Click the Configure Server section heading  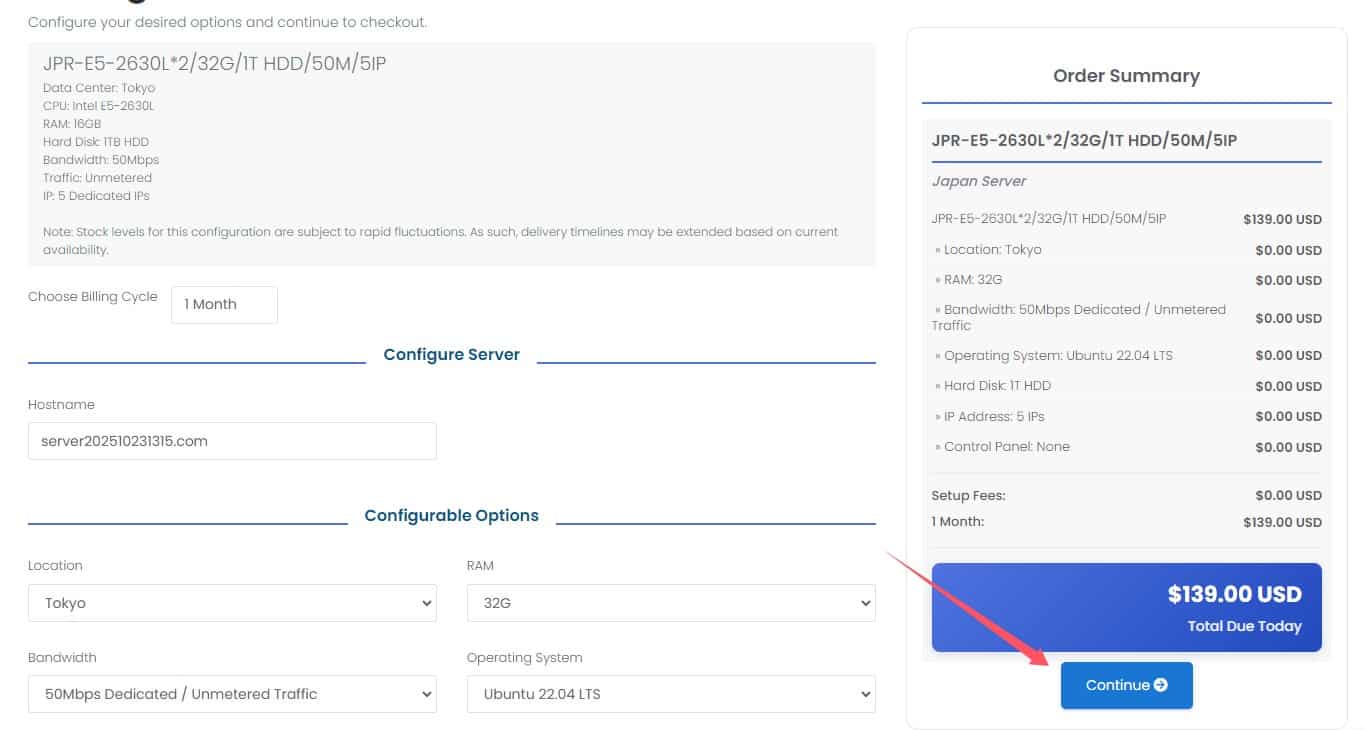coord(451,355)
